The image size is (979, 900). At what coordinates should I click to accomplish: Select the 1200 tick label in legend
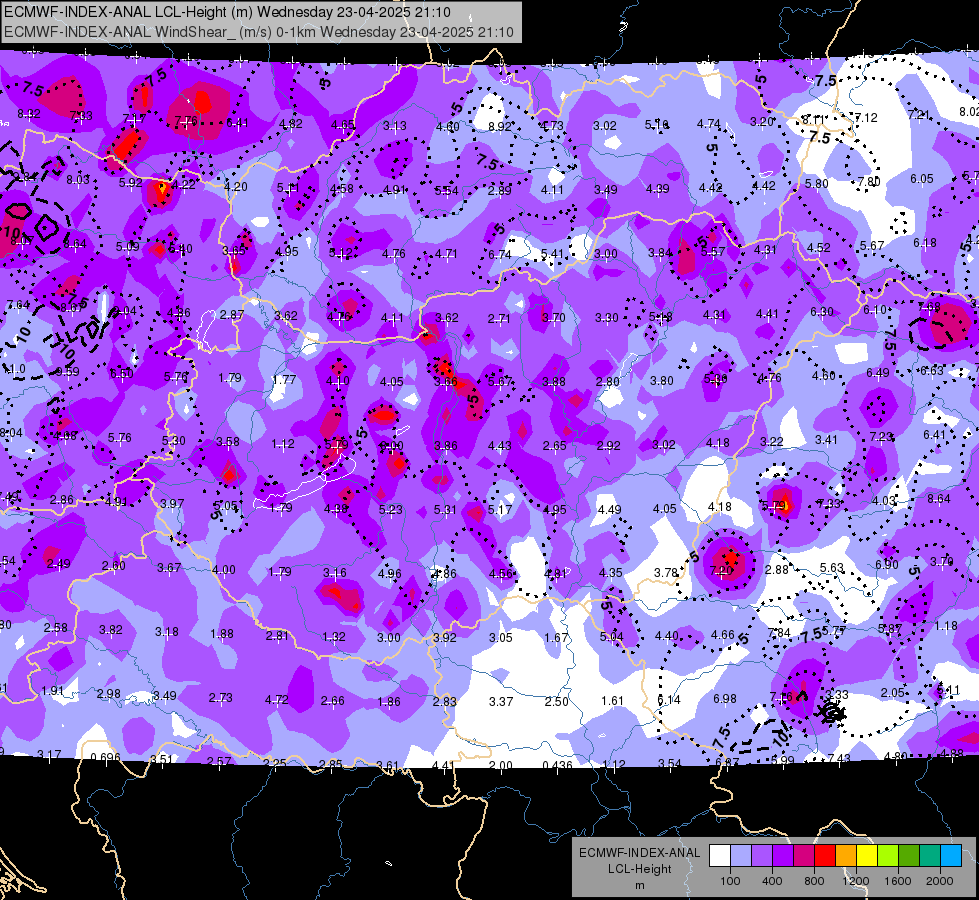[x=855, y=881]
